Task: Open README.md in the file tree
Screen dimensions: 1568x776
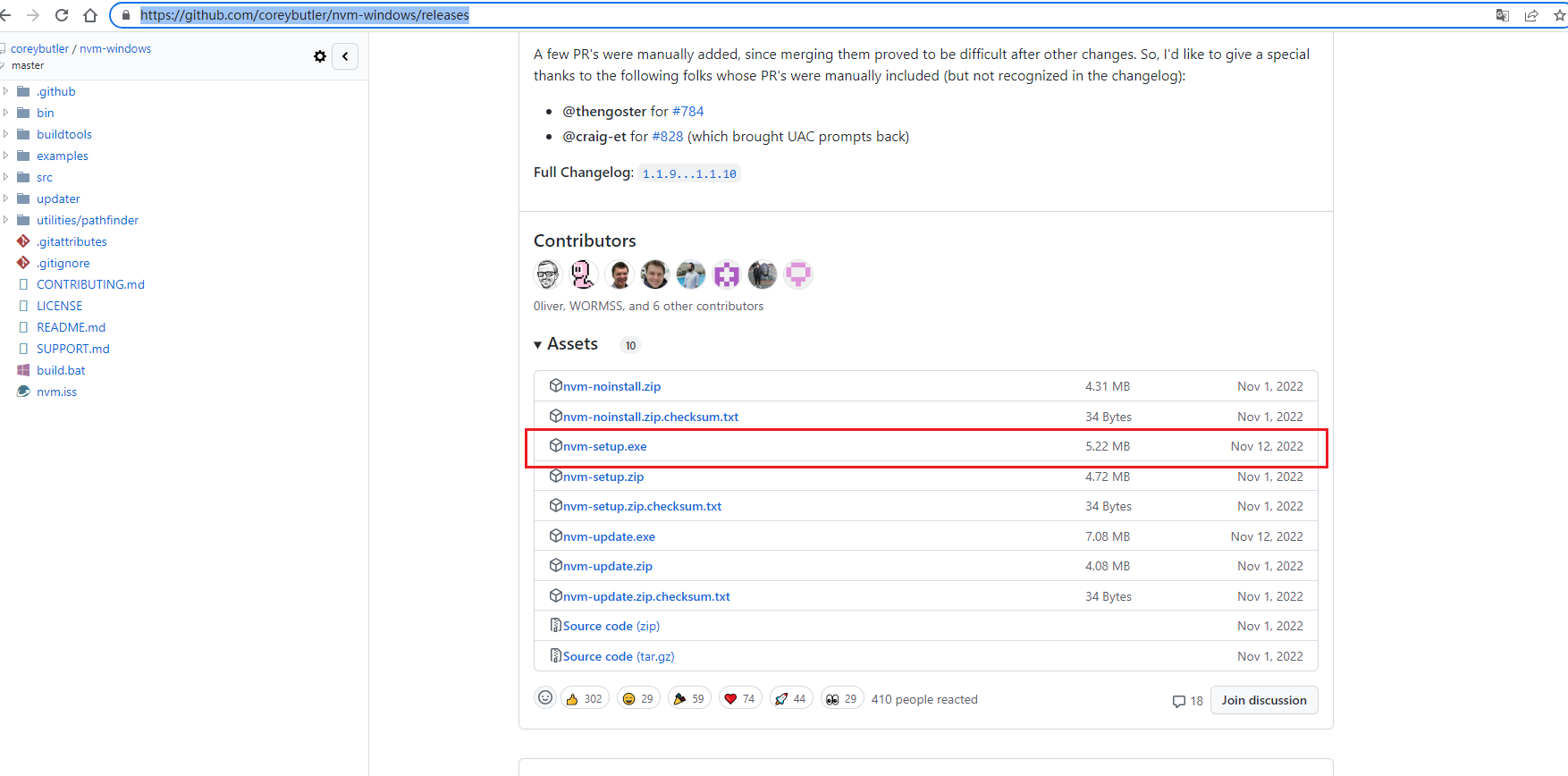Action: [x=71, y=327]
